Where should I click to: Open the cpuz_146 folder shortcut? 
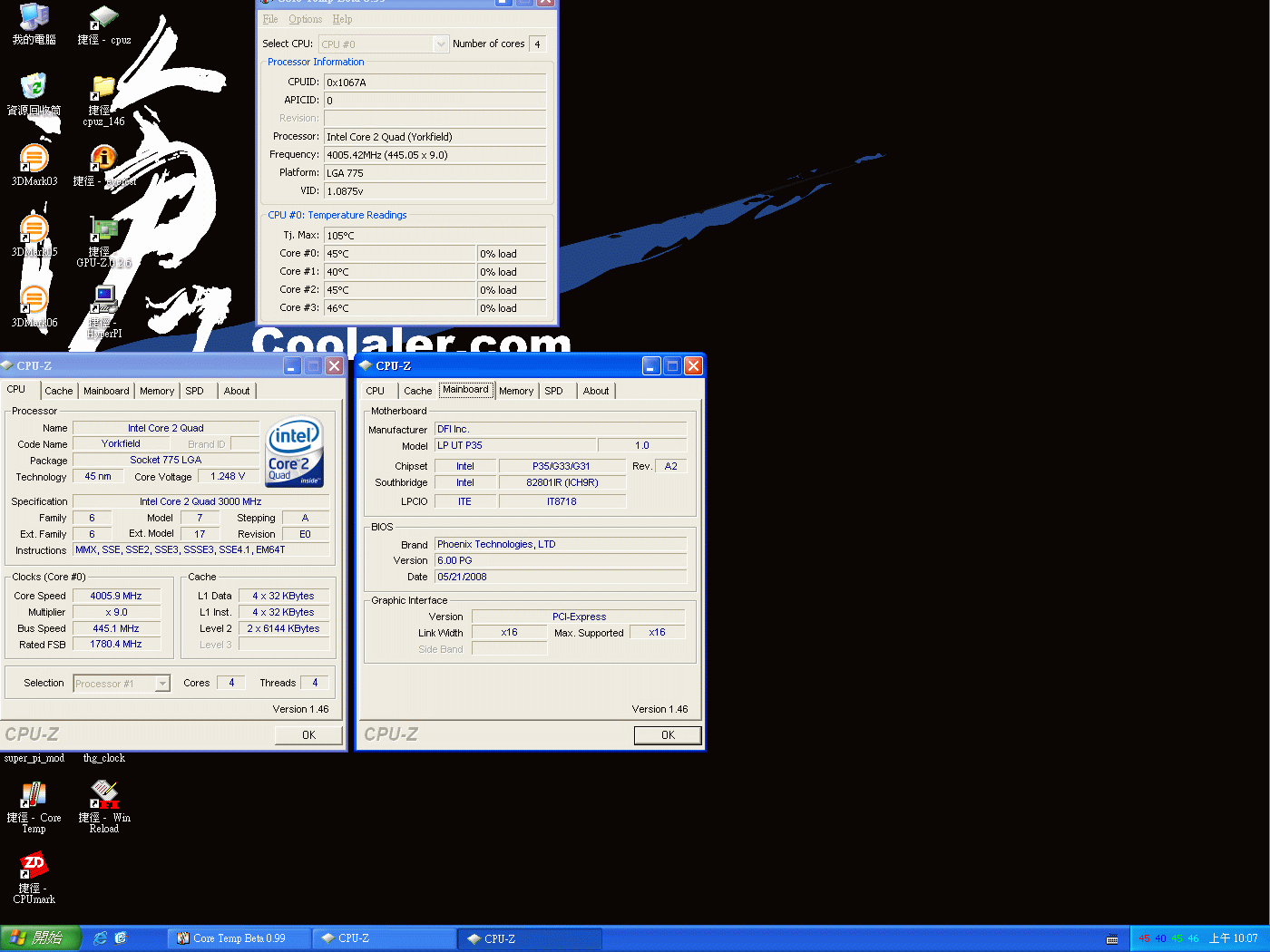tap(103, 91)
